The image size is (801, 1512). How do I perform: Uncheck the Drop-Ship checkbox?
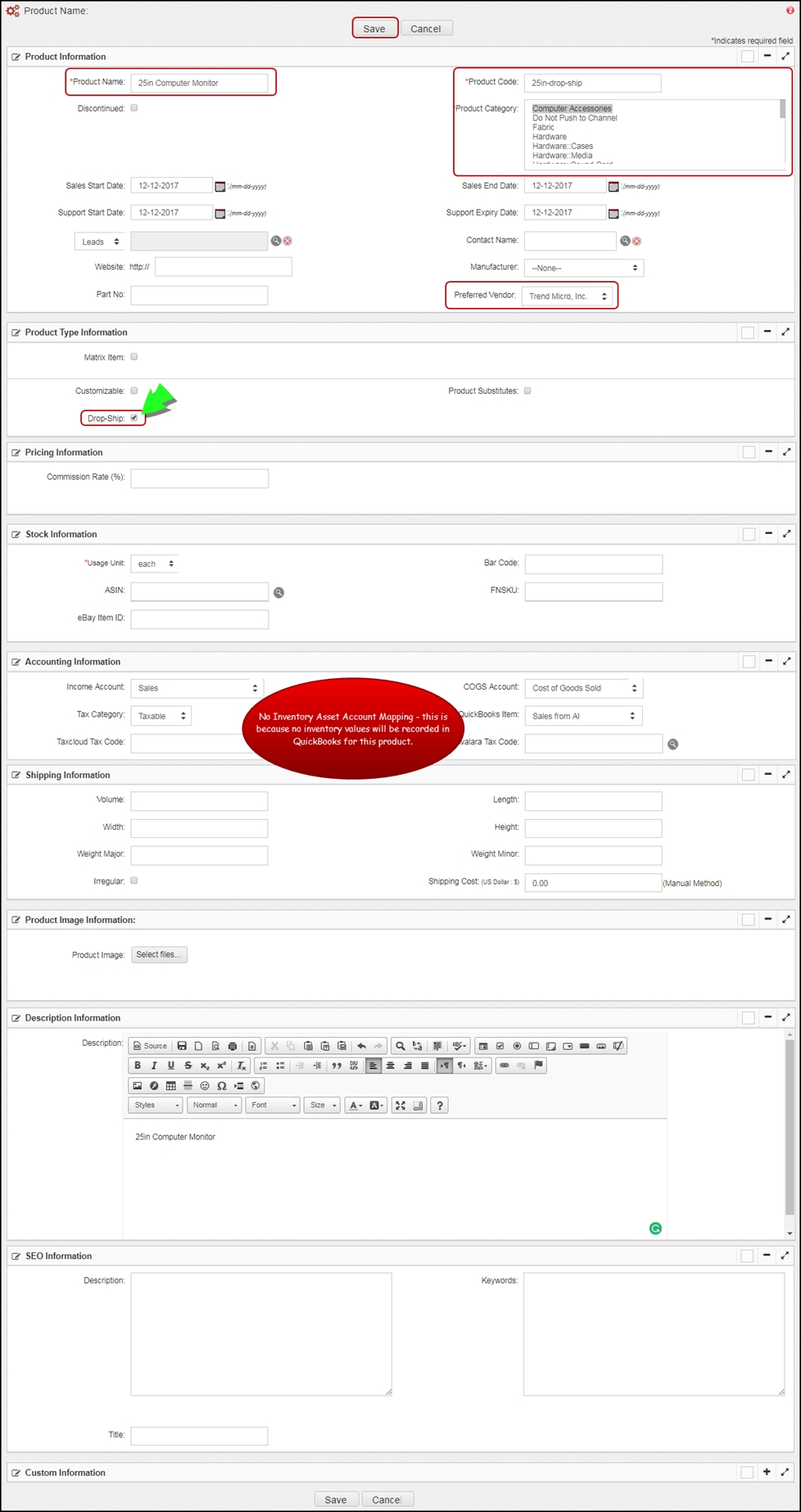click(x=134, y=418)
